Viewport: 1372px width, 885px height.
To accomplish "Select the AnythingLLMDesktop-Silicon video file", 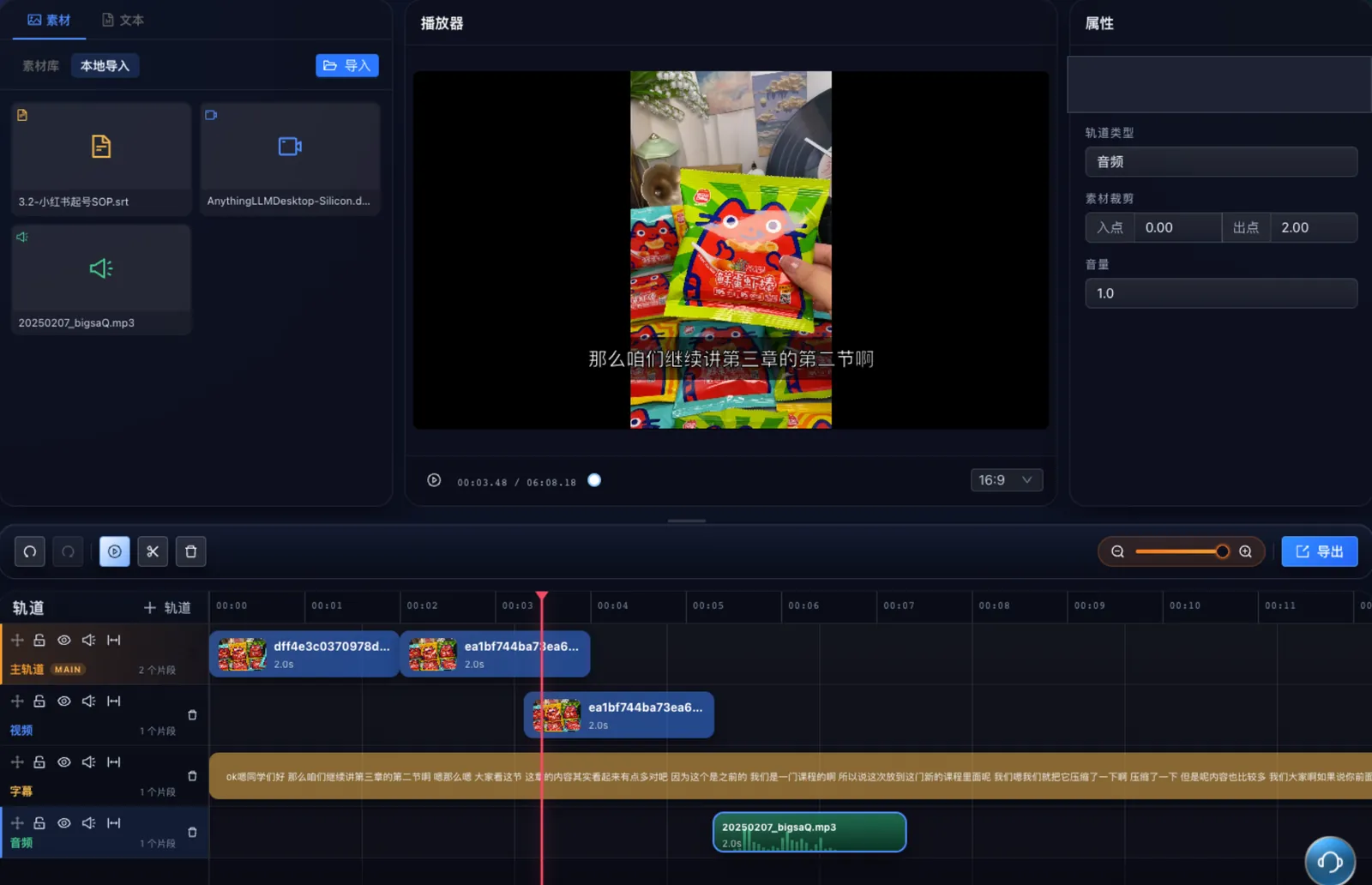I will 290,159.
